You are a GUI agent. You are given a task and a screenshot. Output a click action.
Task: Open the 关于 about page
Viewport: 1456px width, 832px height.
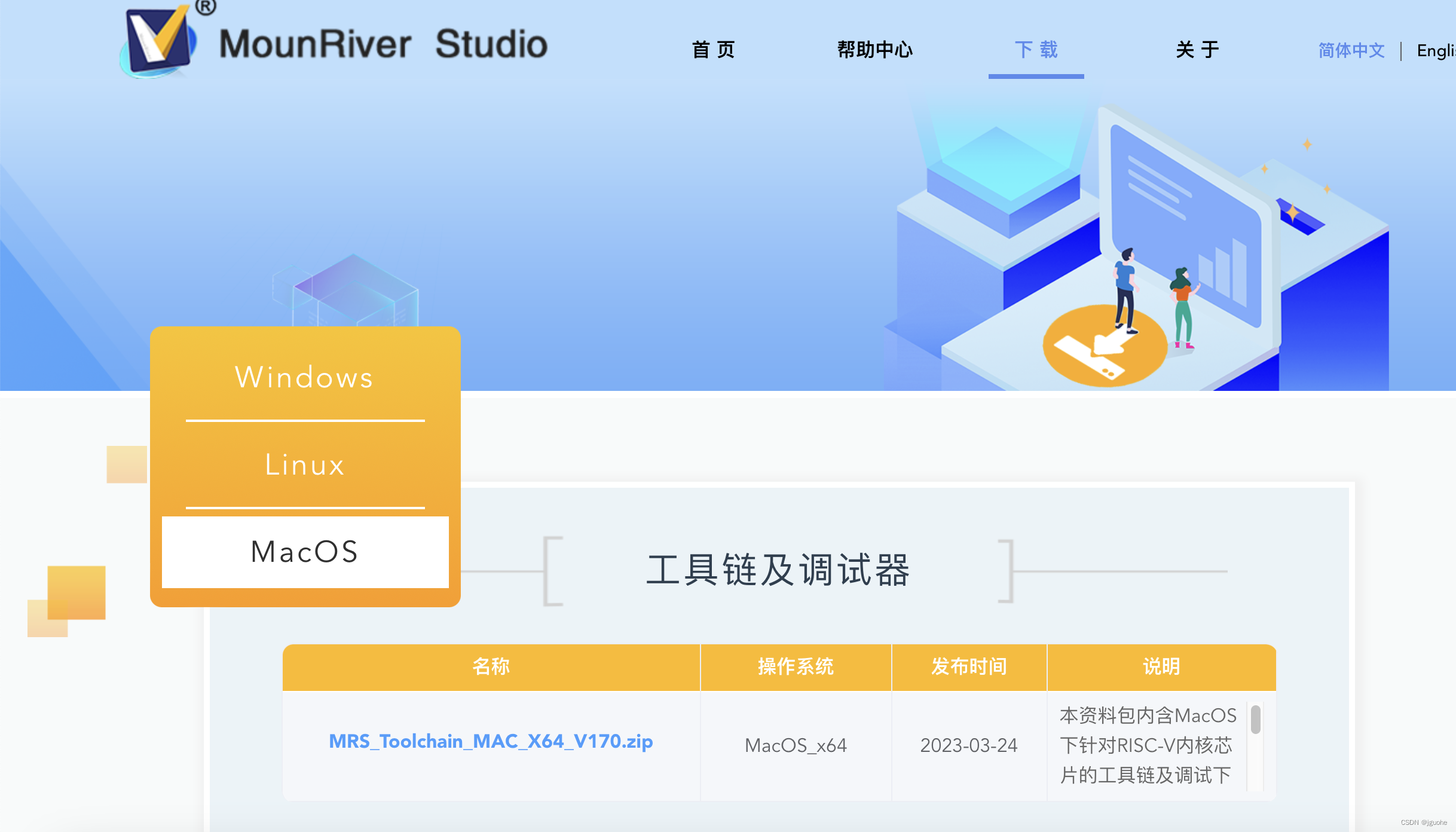tap(1197, 51)
